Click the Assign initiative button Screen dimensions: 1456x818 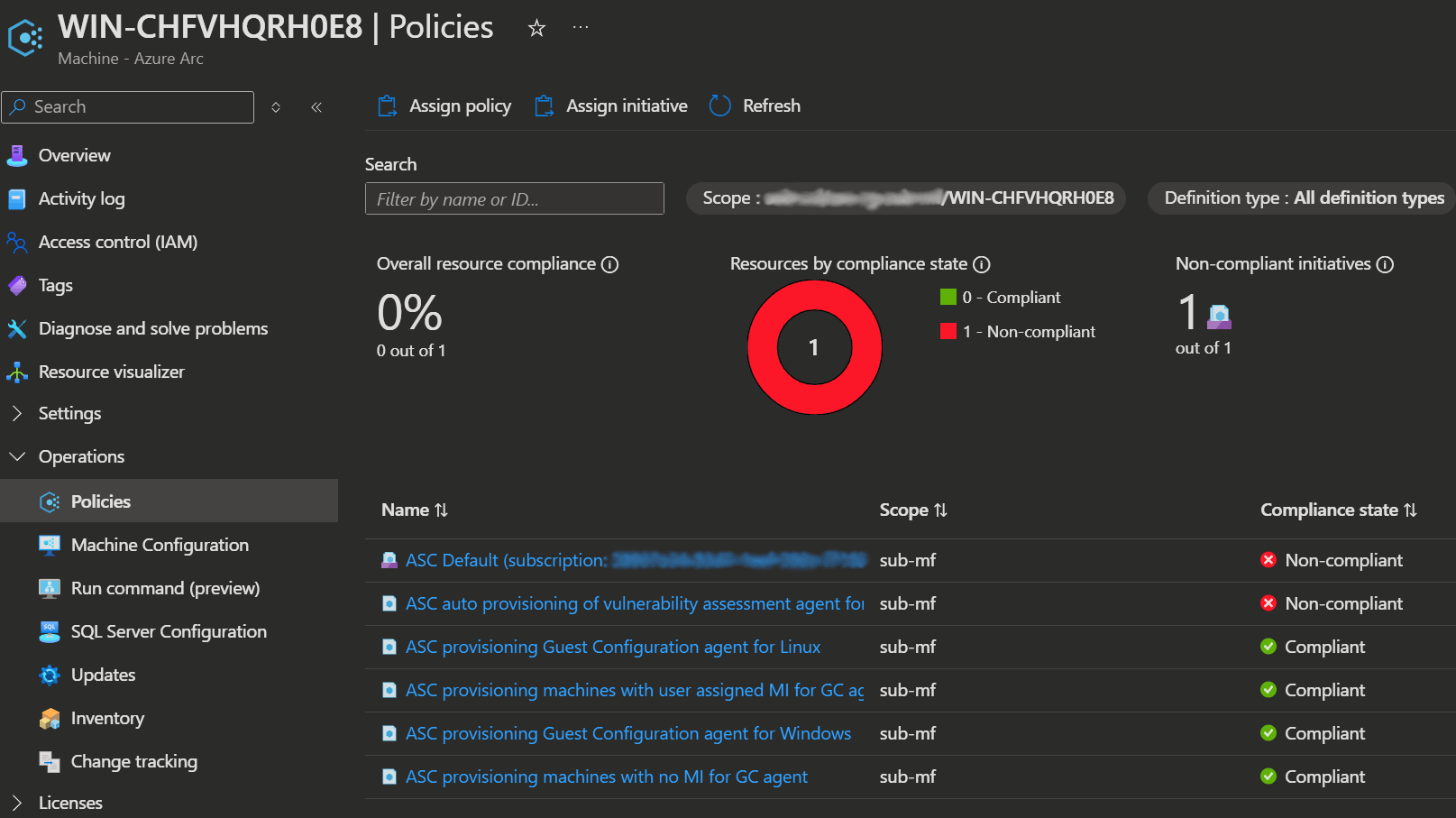tap(610, 106)
